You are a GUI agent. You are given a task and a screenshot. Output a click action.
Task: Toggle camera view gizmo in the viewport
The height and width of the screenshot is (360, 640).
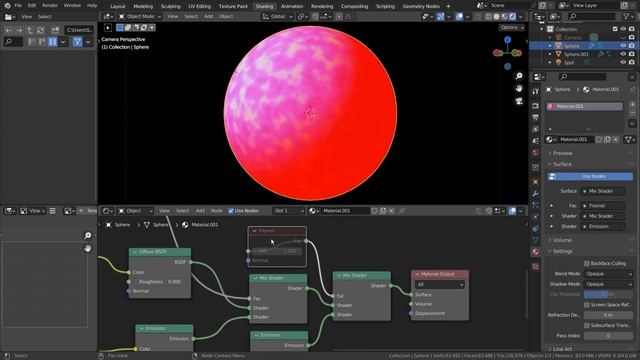519,101
